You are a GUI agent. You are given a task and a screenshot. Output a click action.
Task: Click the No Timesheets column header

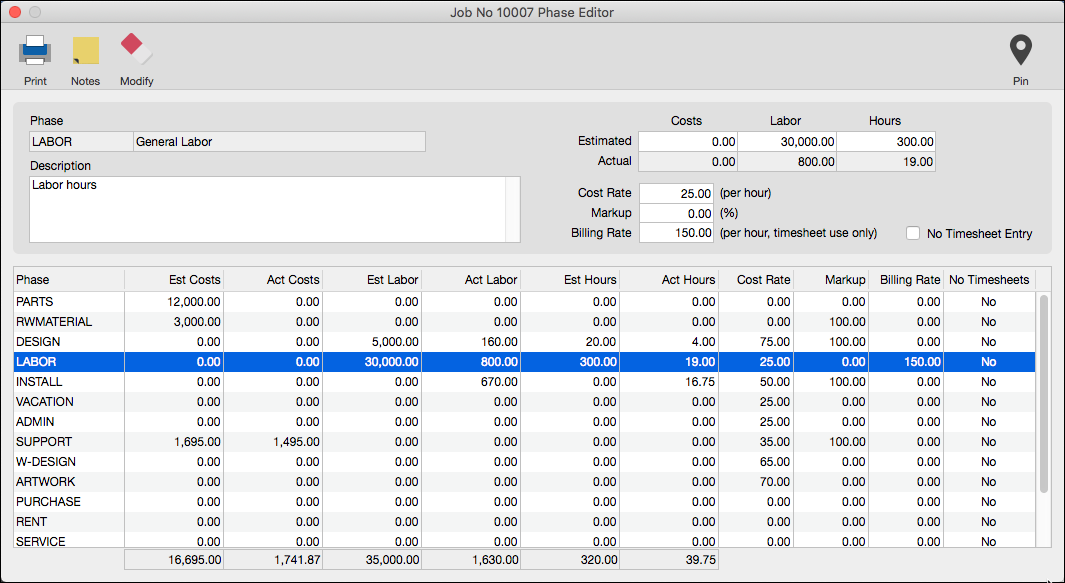pyautogui.click(x=988, y=280)
